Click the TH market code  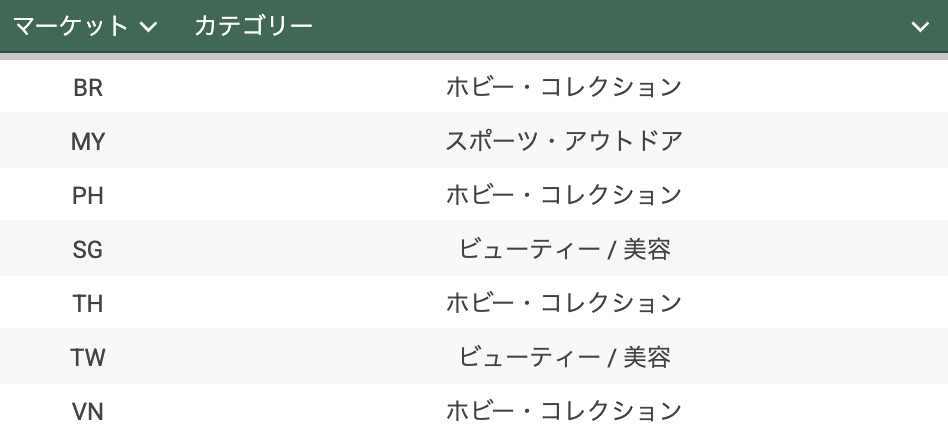(x=88, y=304)
